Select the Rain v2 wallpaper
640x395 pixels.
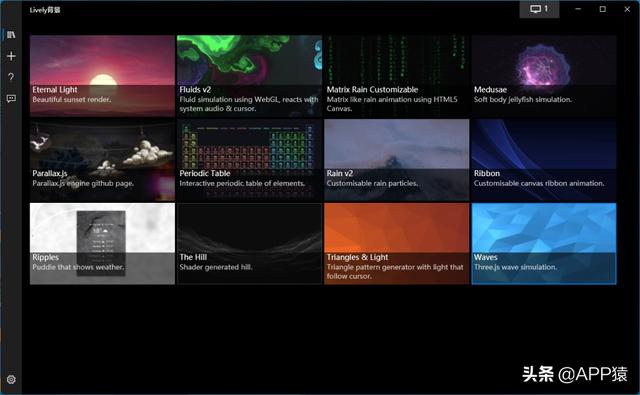click(397, 160)
